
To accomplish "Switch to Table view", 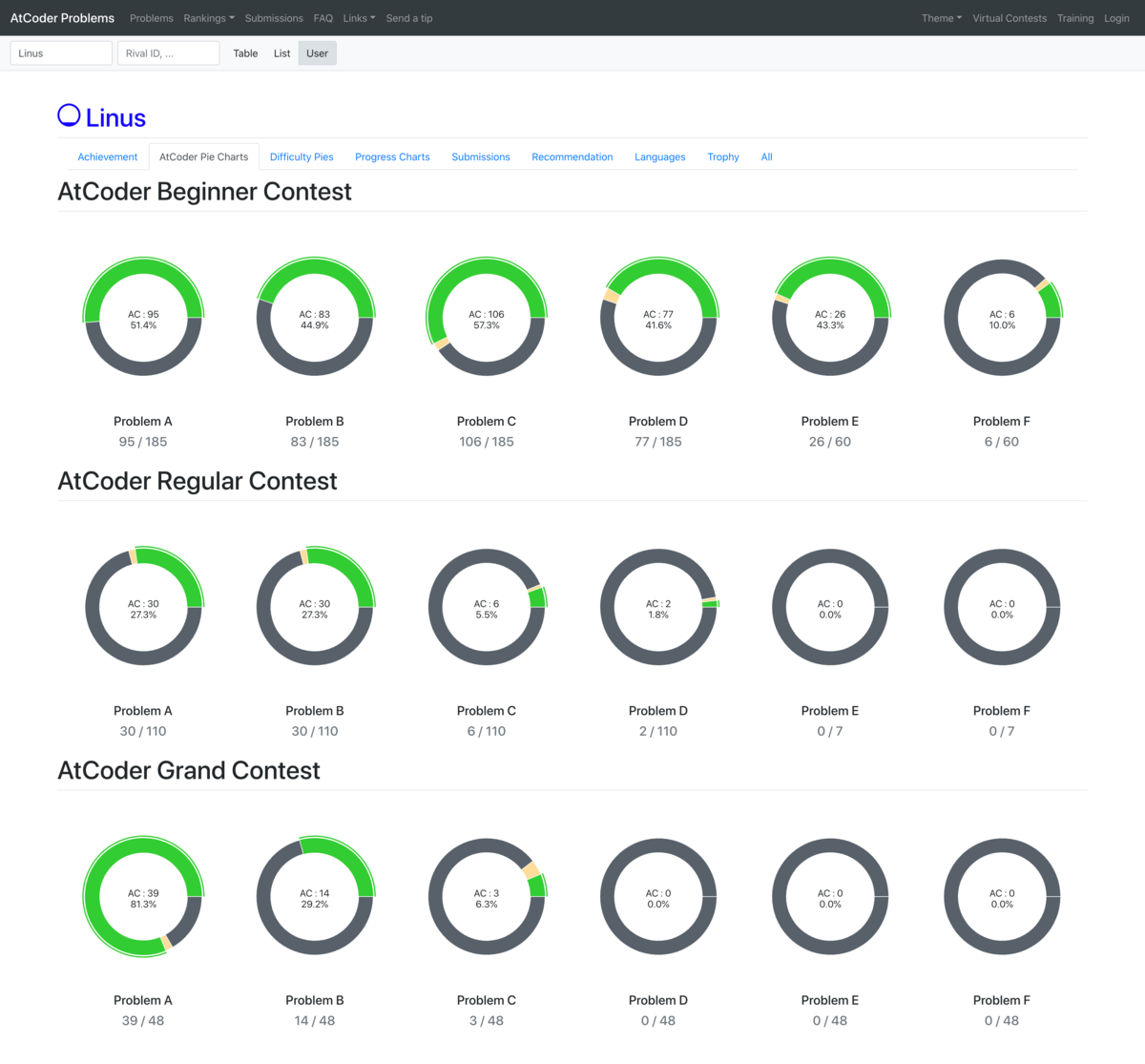I will coord(245,53).
